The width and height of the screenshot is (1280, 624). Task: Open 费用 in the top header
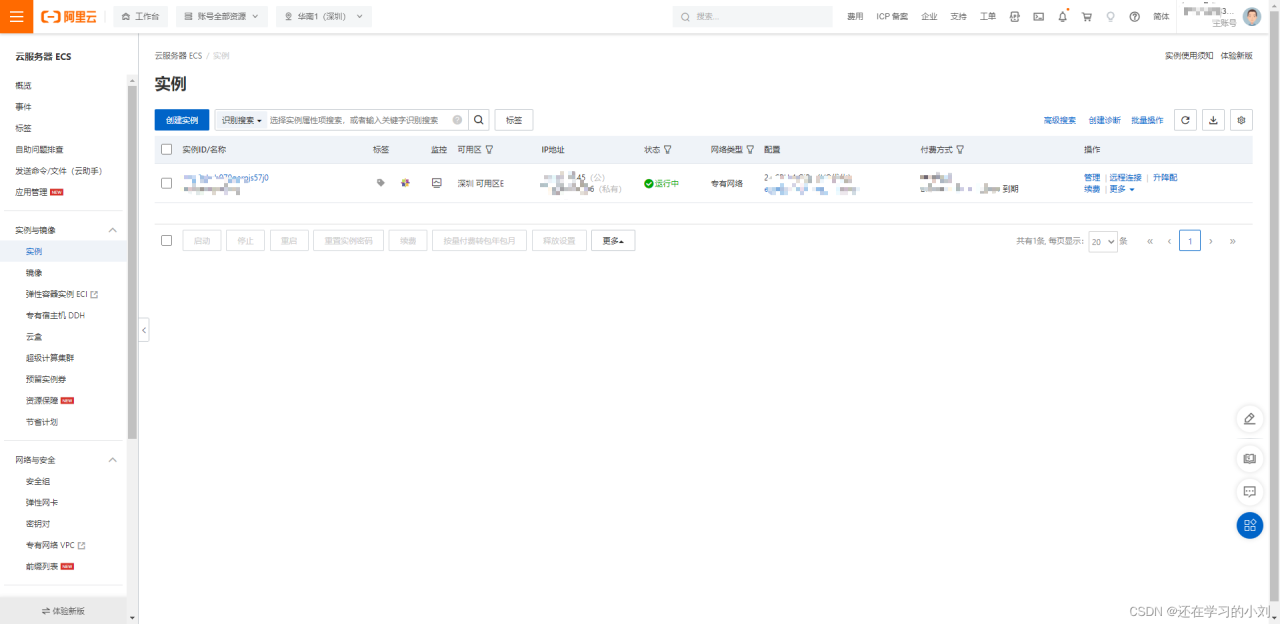coord(855,17)
